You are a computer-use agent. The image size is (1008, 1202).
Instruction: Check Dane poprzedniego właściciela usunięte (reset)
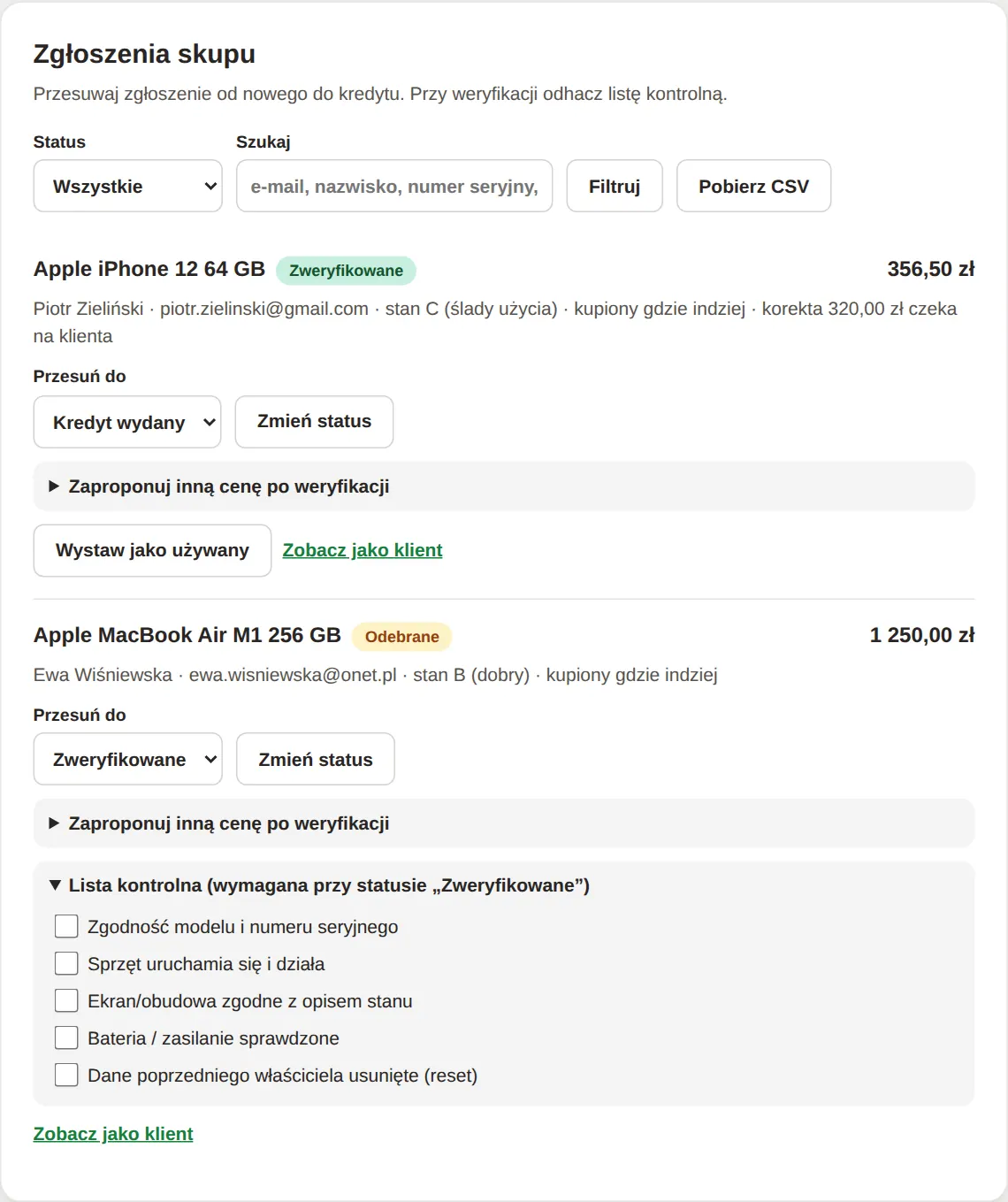[x=66, y=1075]
